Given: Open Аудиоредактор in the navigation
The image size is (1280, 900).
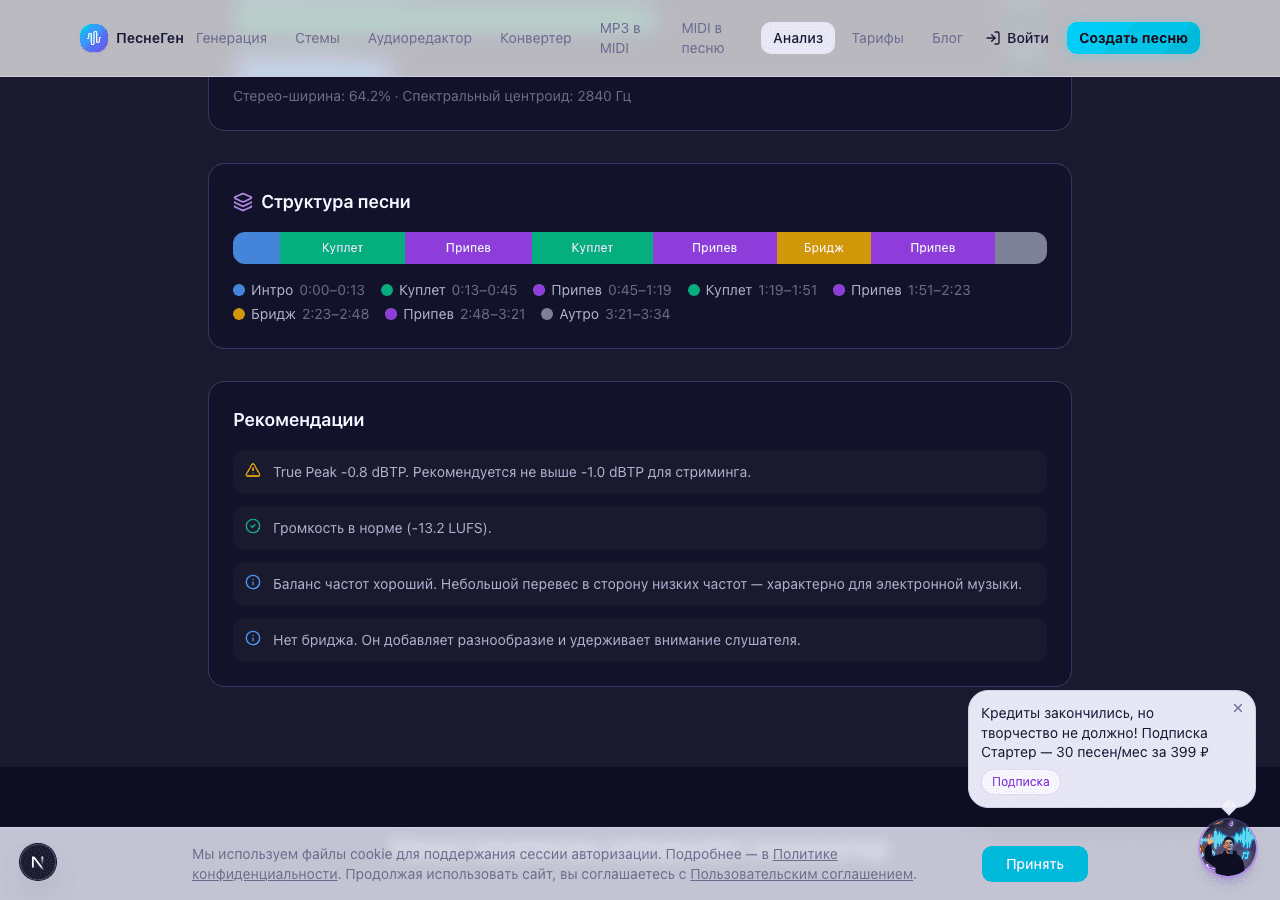Looking at the screenshot, I should tap(419, 38).
